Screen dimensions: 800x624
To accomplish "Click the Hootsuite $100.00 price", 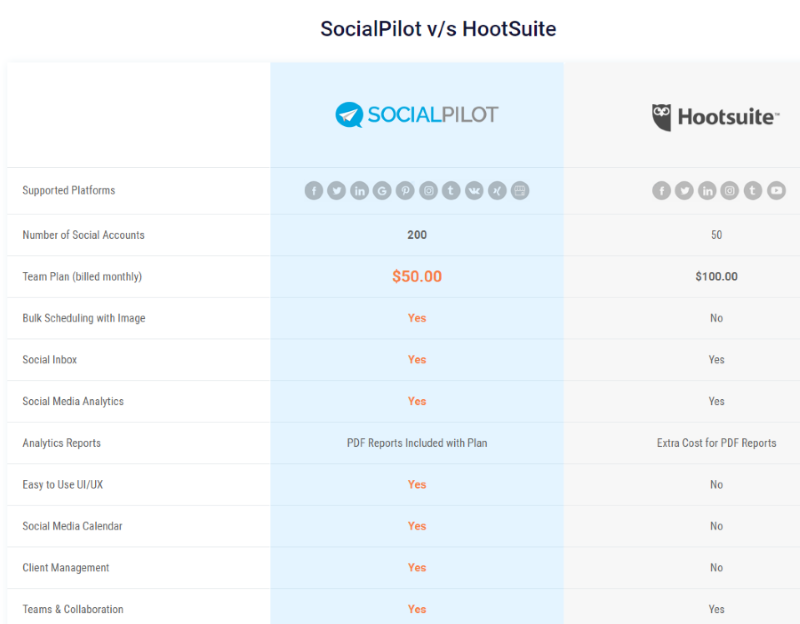I will click(x=716, y=276).
